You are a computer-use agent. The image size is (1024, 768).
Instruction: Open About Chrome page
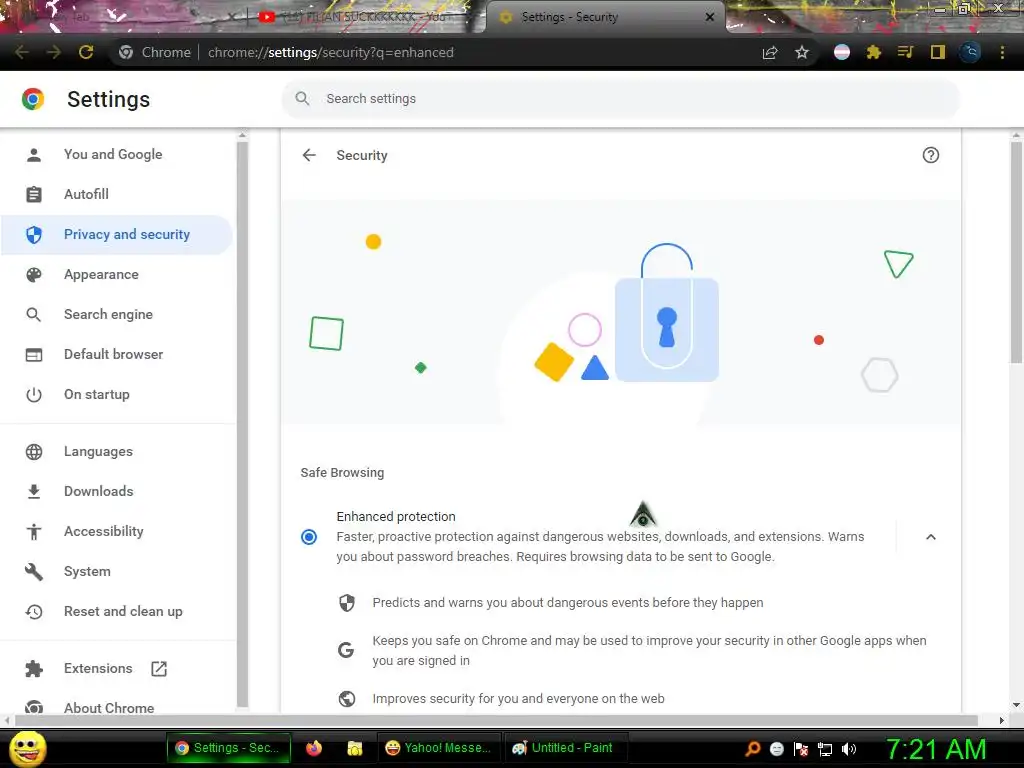coord(109,707)
